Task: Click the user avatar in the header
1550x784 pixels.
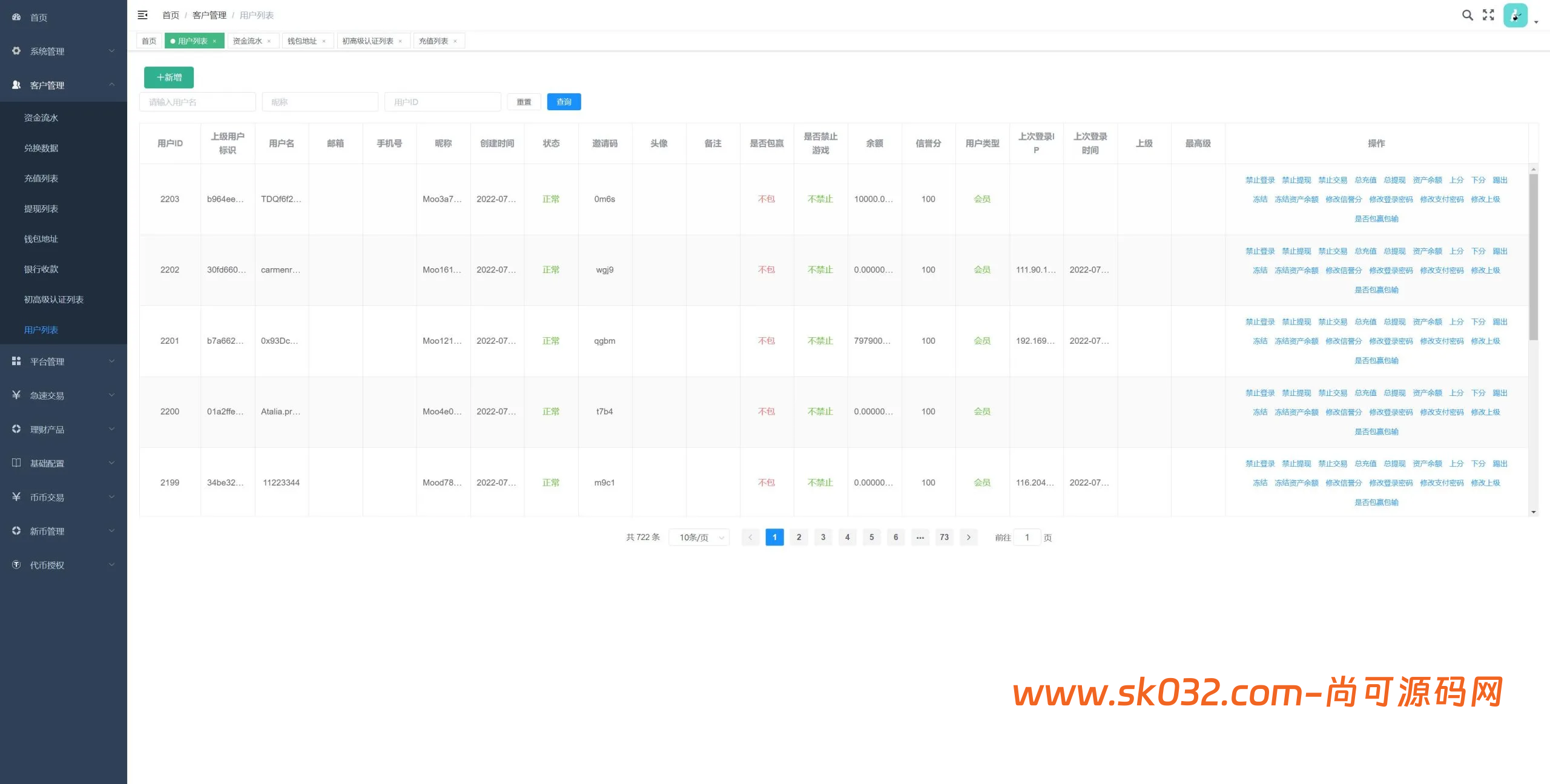Action: [1515, 16]
